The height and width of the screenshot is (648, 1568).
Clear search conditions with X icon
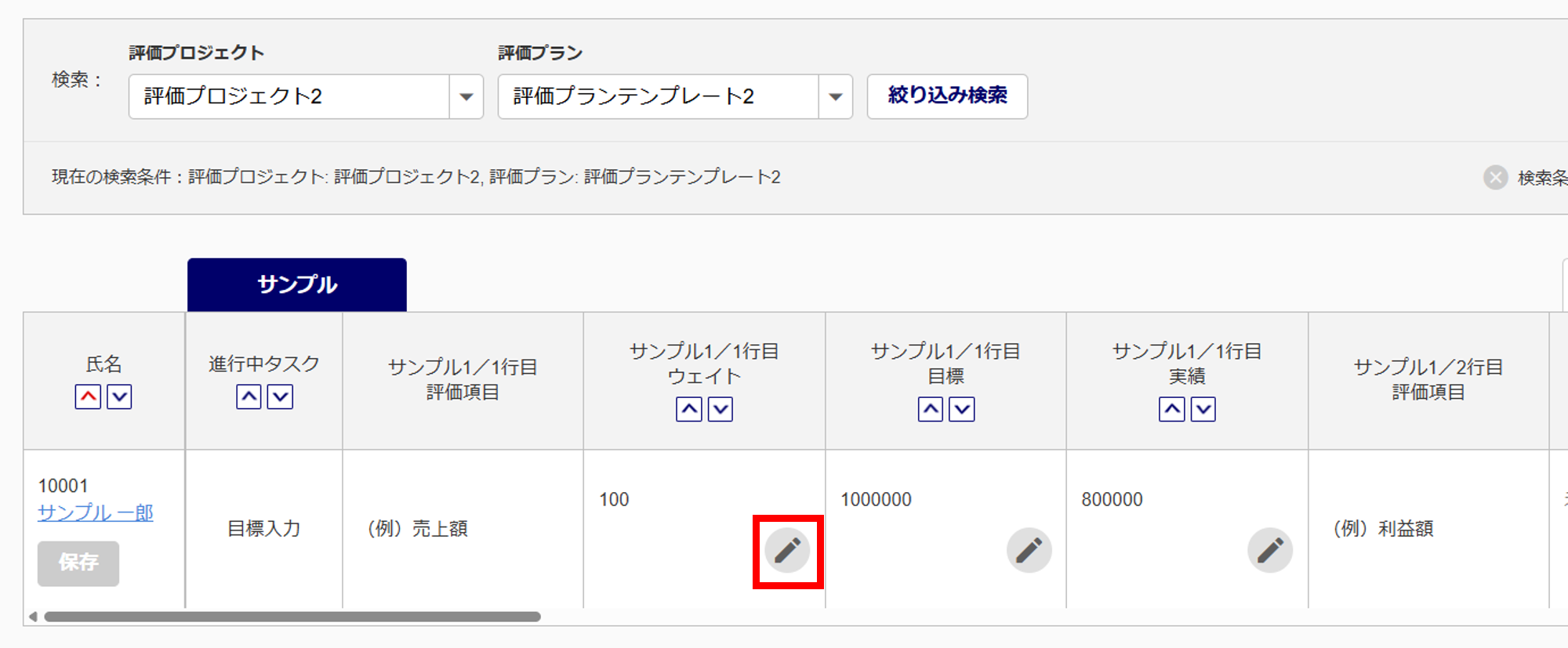(1495, 178)
